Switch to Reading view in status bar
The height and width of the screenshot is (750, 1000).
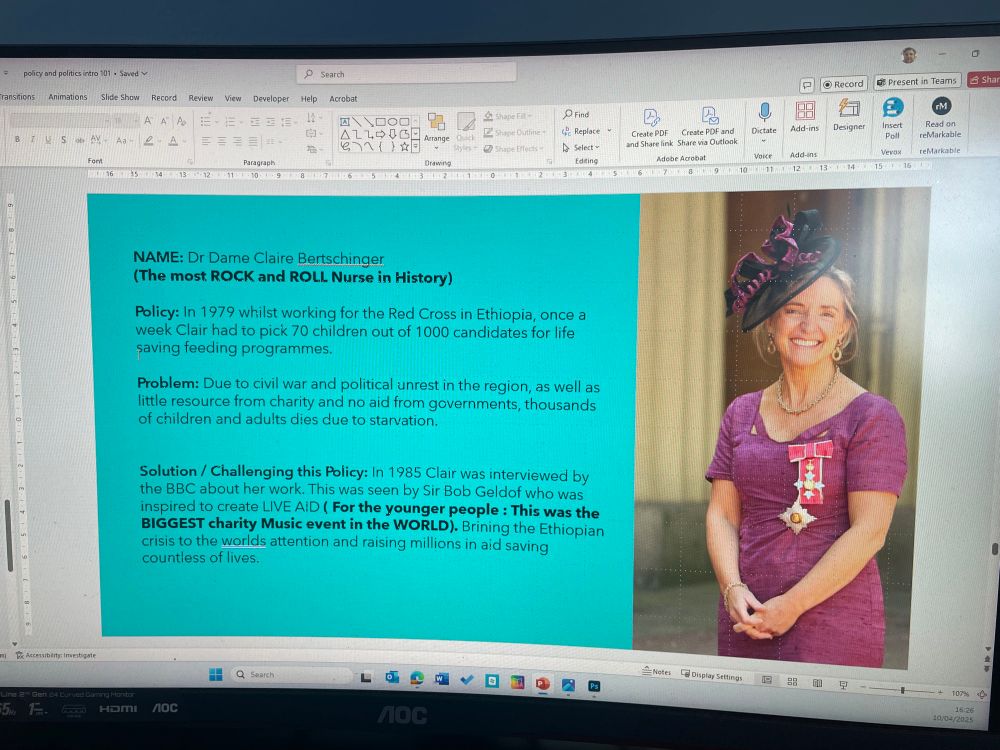(x=818, y=683)
